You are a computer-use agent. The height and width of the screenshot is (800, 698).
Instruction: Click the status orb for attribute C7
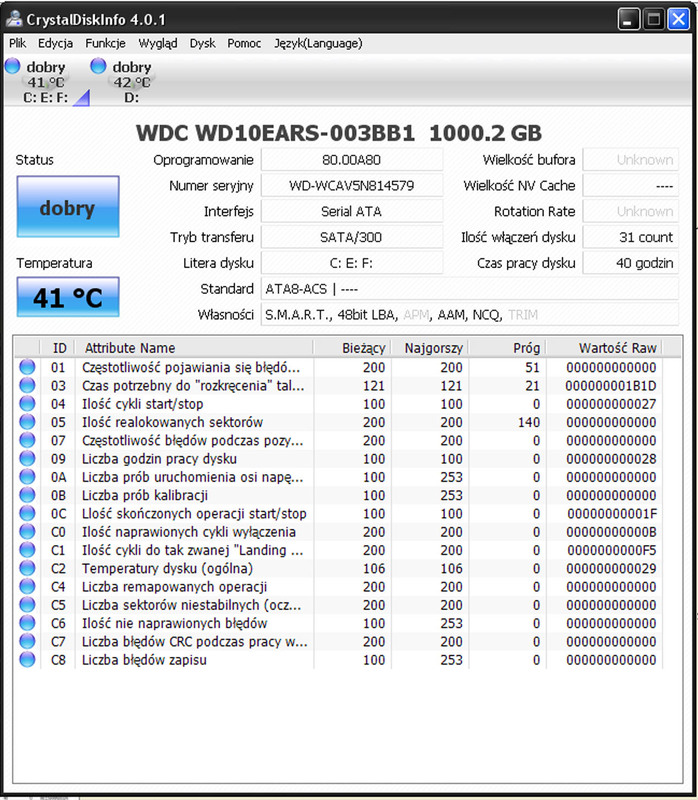click(x=27, y=641)
